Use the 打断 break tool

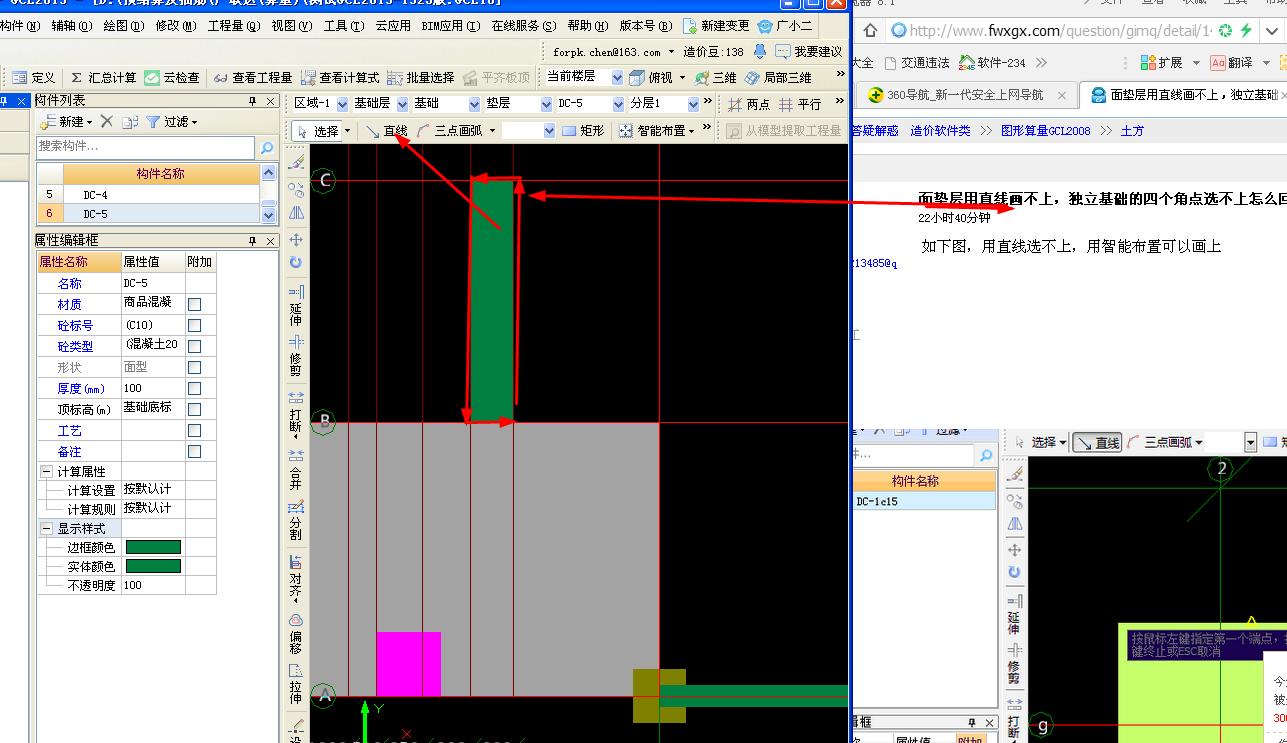click(296, 412)
